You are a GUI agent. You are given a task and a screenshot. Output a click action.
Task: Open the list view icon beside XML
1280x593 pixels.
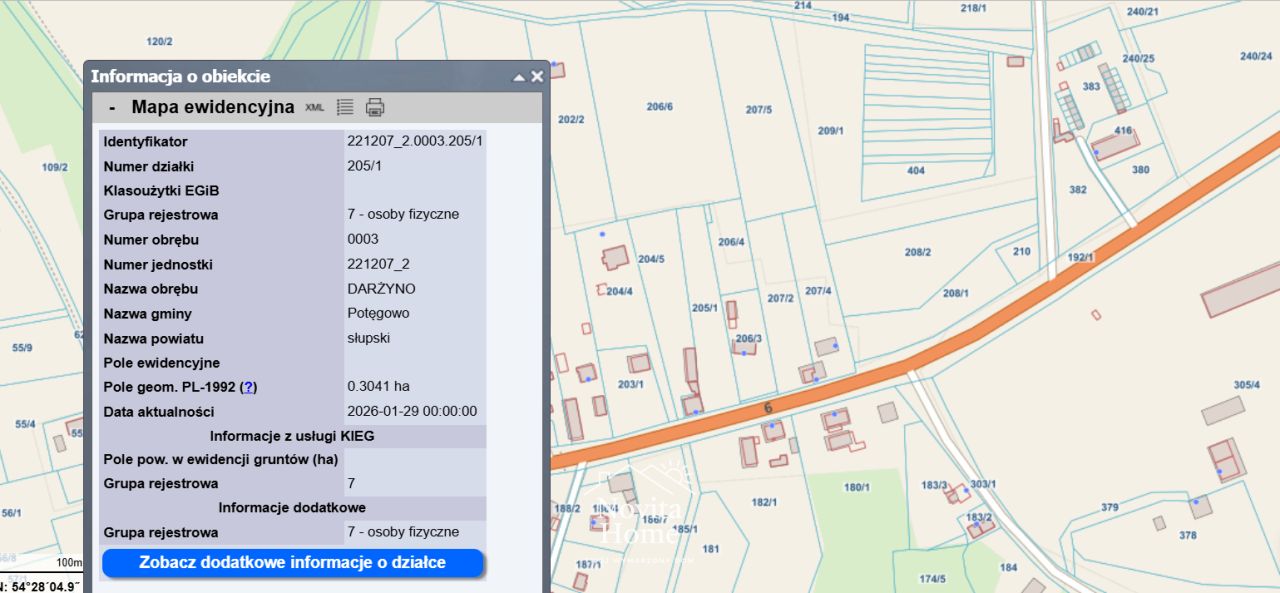click(345, 107)
